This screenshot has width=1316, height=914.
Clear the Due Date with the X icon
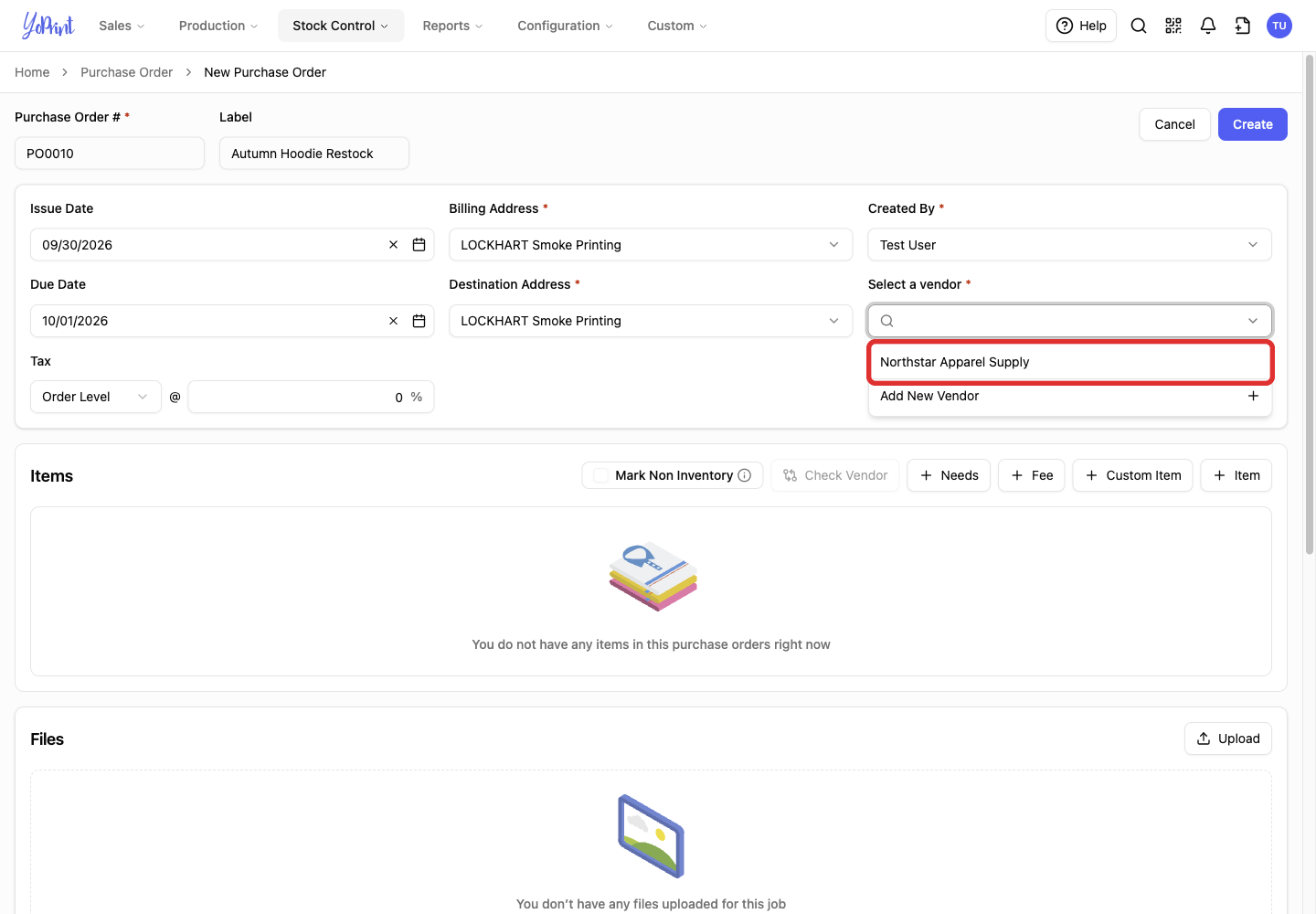pyautogui.click(x=394, y=321)
